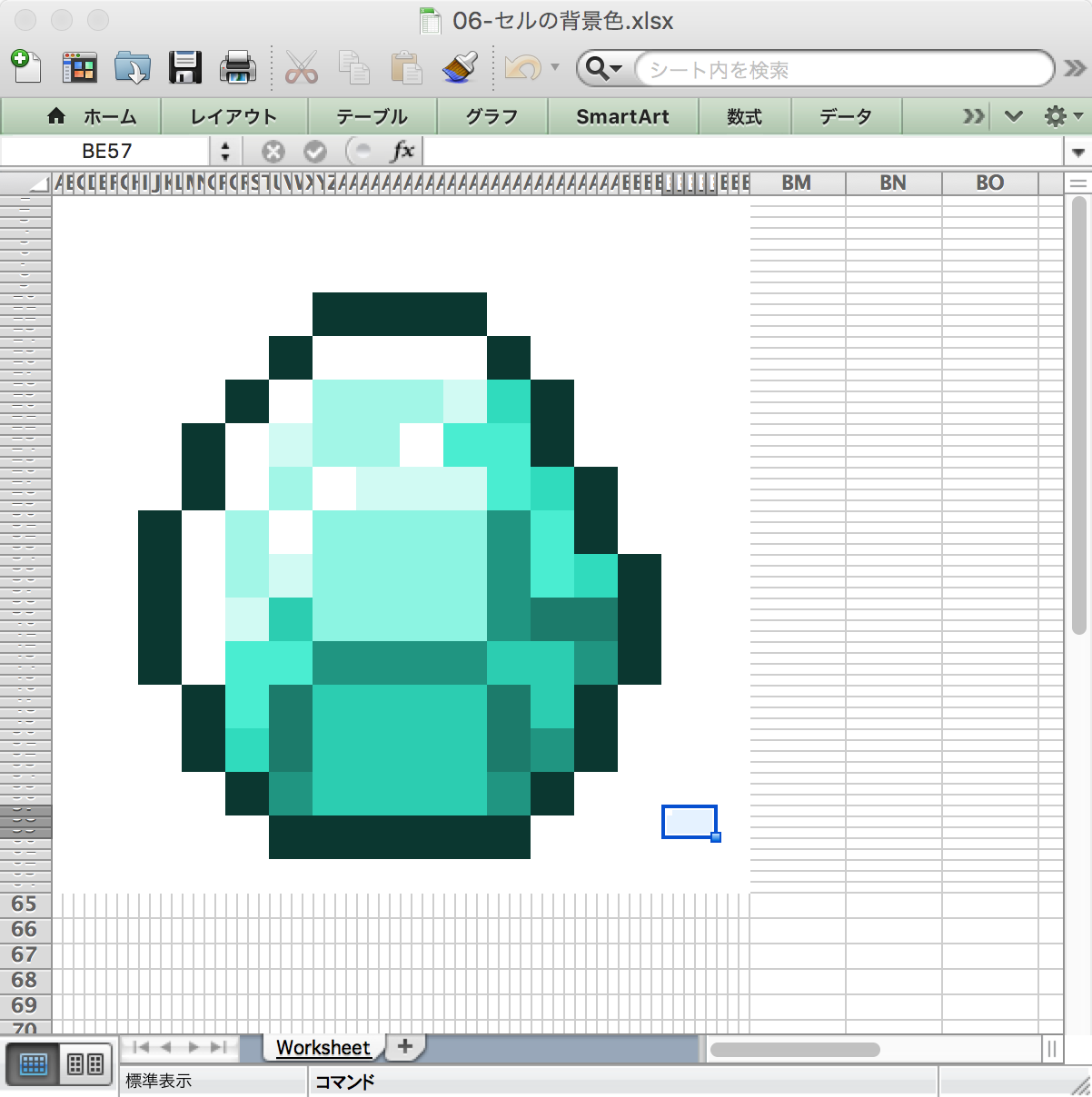Click the fx insert function button
Image resolution: width=1092 pixels, height=1097 pixels.
click(x=402, y=151)
